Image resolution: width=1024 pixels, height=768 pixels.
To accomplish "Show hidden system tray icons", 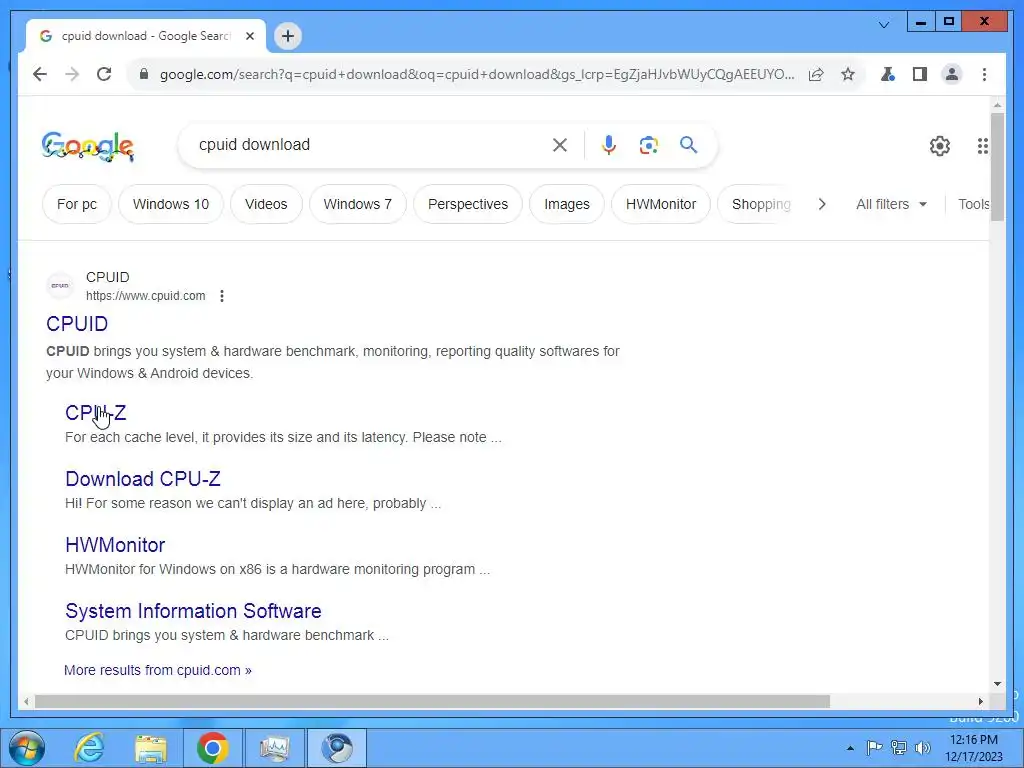I will 850,748.
